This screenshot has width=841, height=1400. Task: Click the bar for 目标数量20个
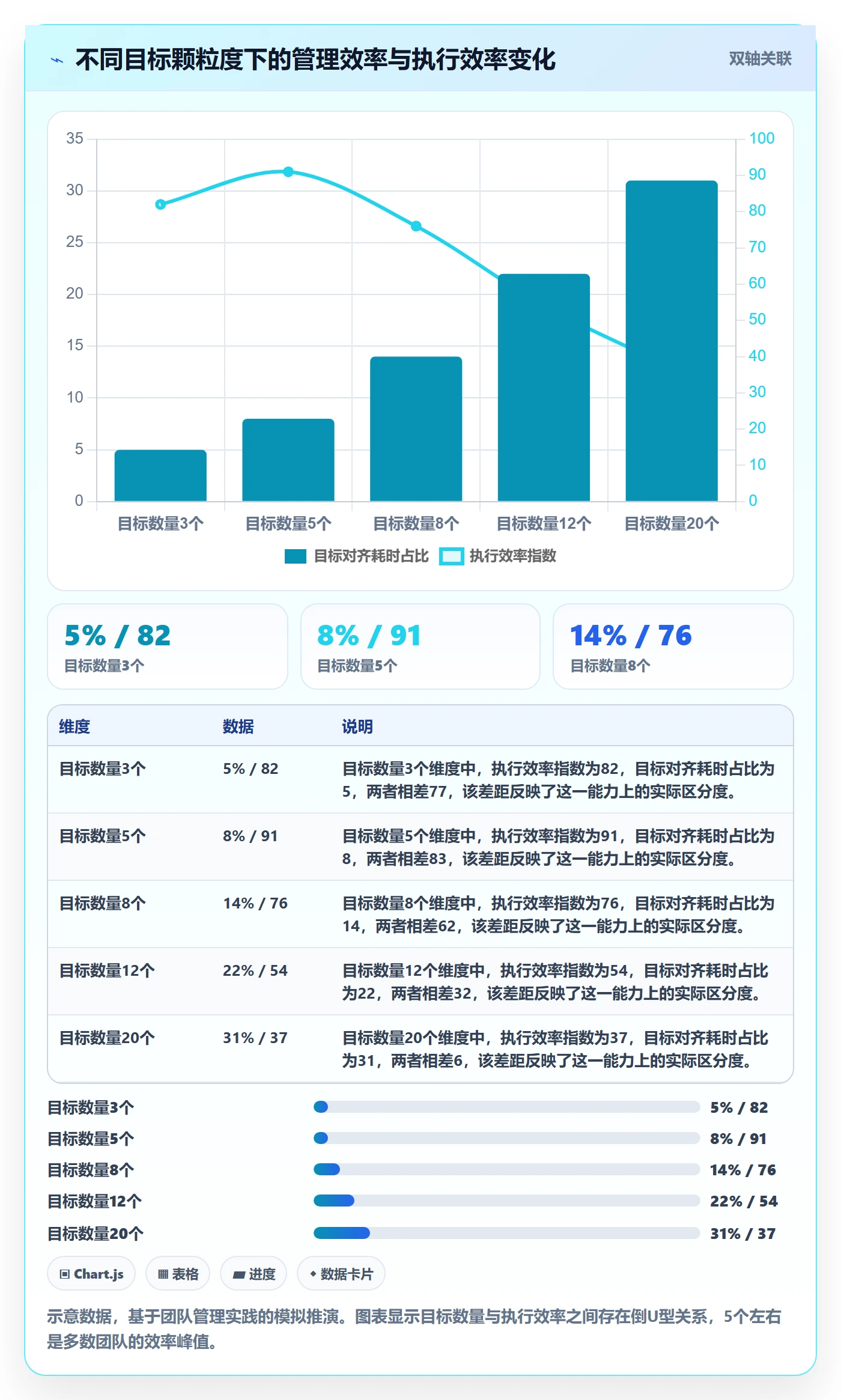pos(672,341)
